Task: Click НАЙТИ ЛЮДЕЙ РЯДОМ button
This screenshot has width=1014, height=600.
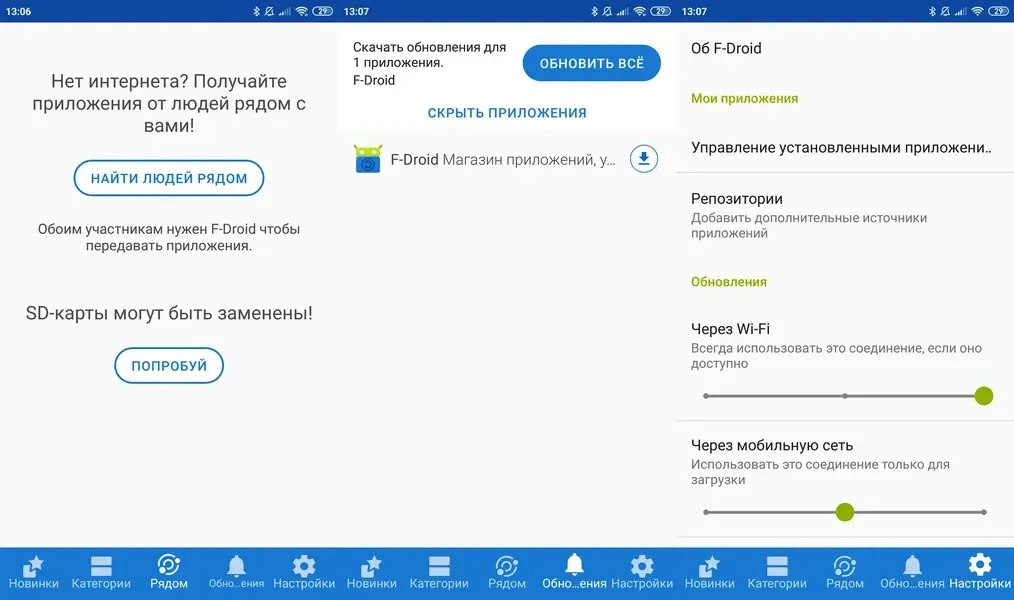Action: (169, 178)
